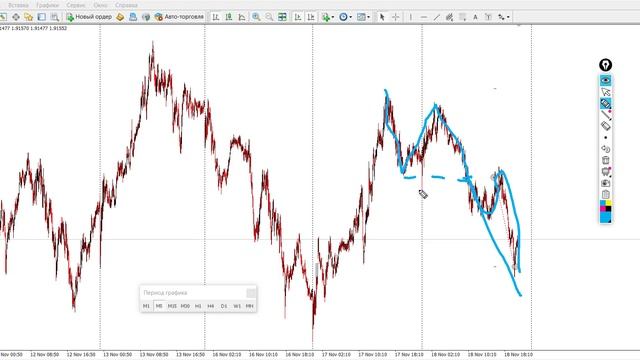Toggle chart shift icon
This screenshot has height=360, width=640.
(x=311, y=17)
